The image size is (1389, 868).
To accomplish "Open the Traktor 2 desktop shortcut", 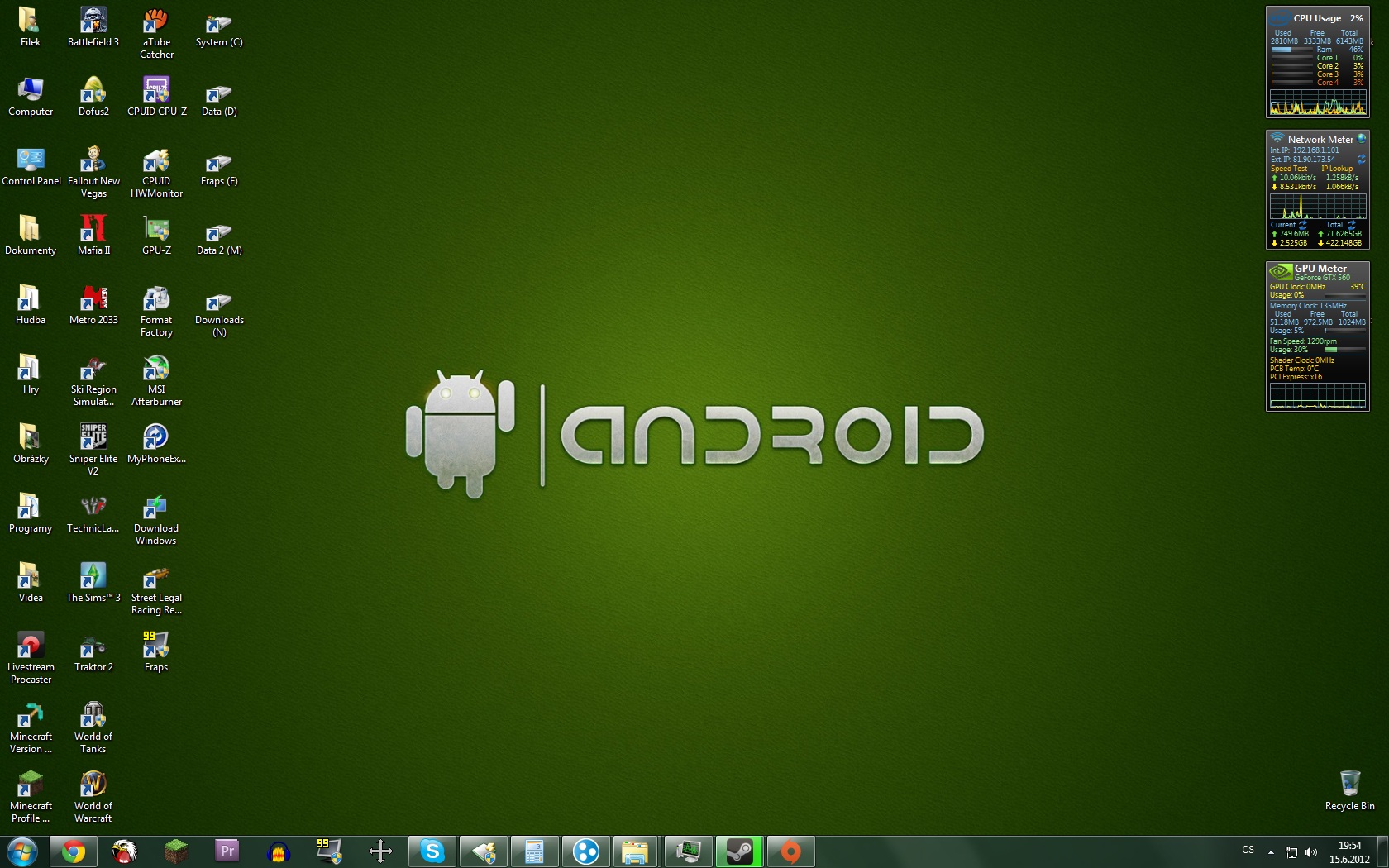I will [93, 652].
